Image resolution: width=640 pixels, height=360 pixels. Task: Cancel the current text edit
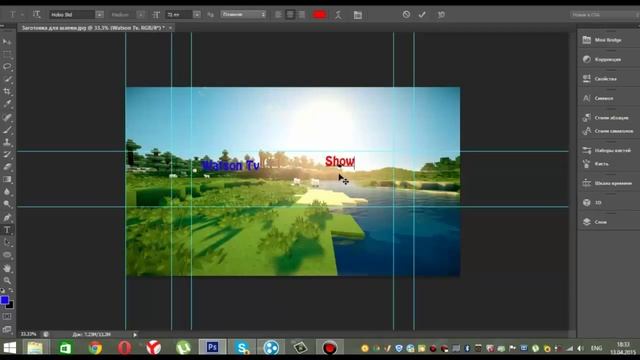coord(406,15)
